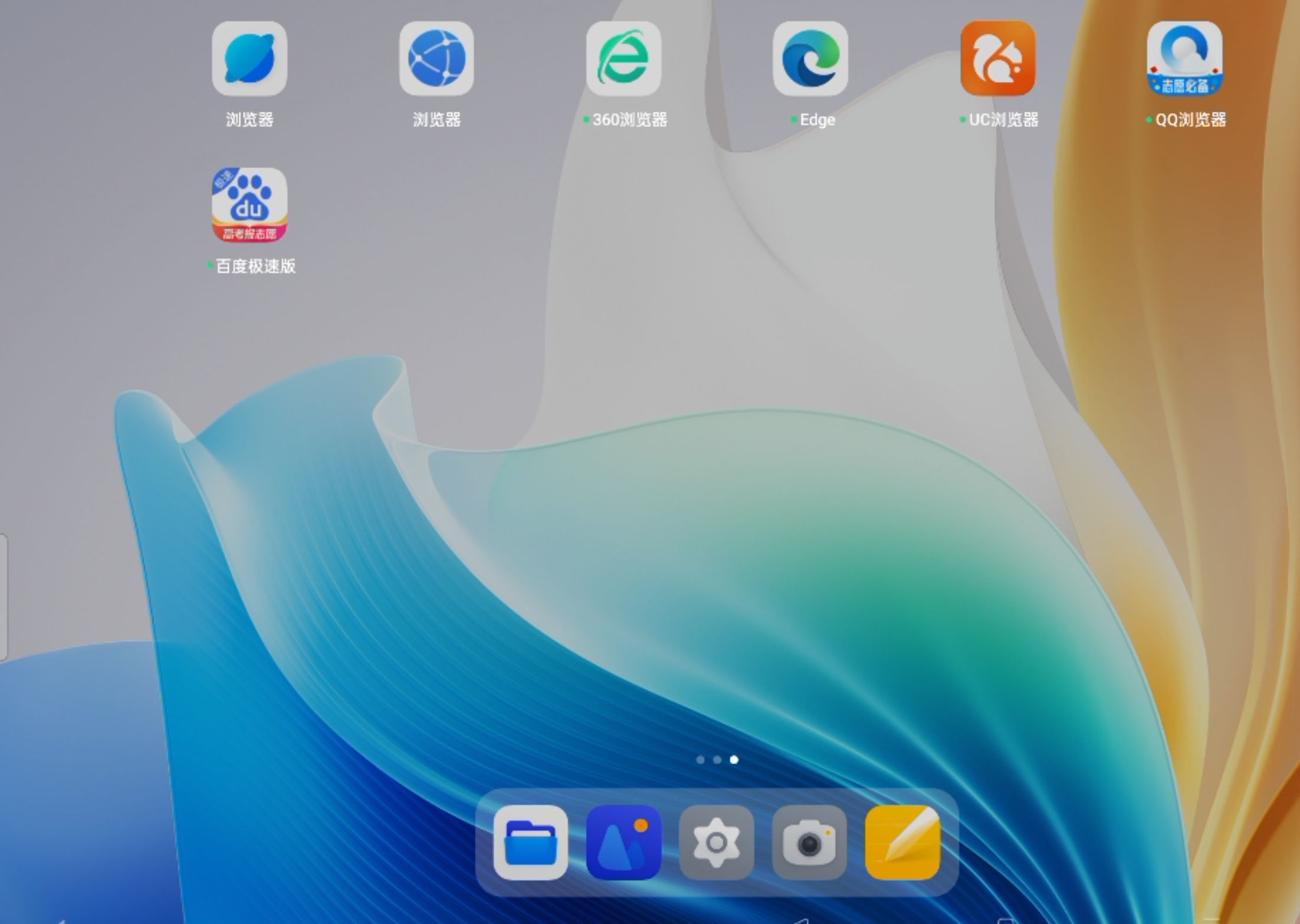Switch to the middle home page dot
1300x924 pixels.
pos(717,759)
